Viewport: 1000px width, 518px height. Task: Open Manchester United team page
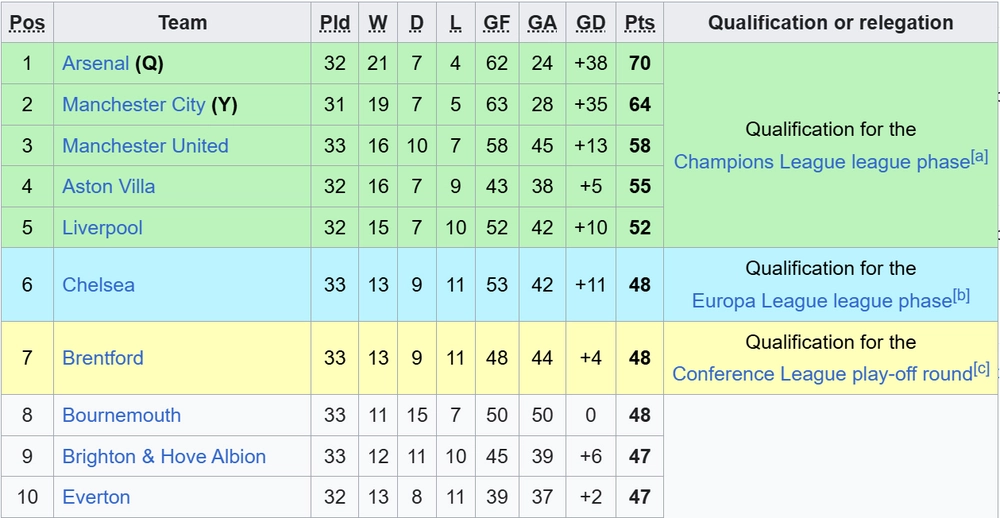pos(145,146)
